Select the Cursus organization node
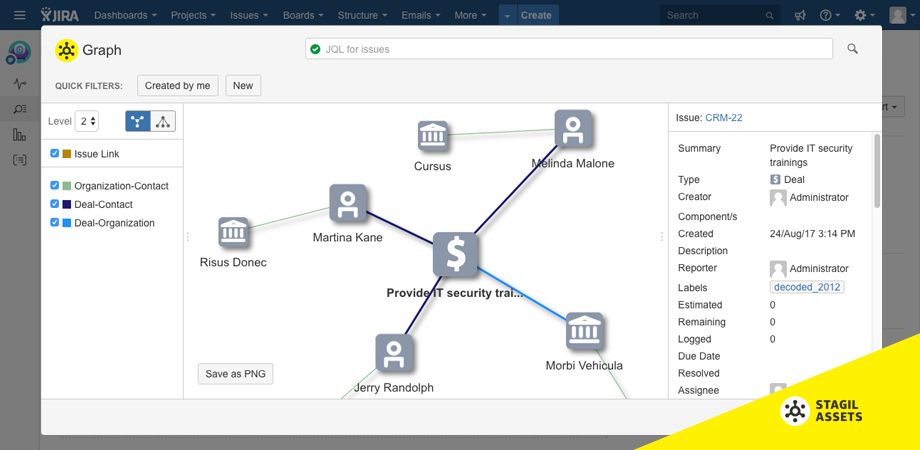920x450 pixels. [433, 136]
